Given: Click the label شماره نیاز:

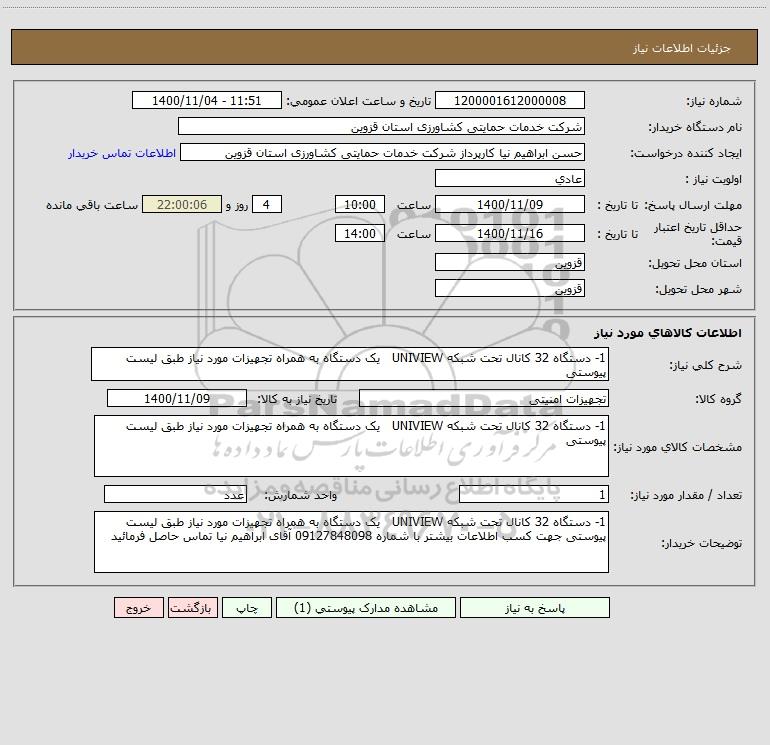Looking at the screenshot, I should coord(714,101).
